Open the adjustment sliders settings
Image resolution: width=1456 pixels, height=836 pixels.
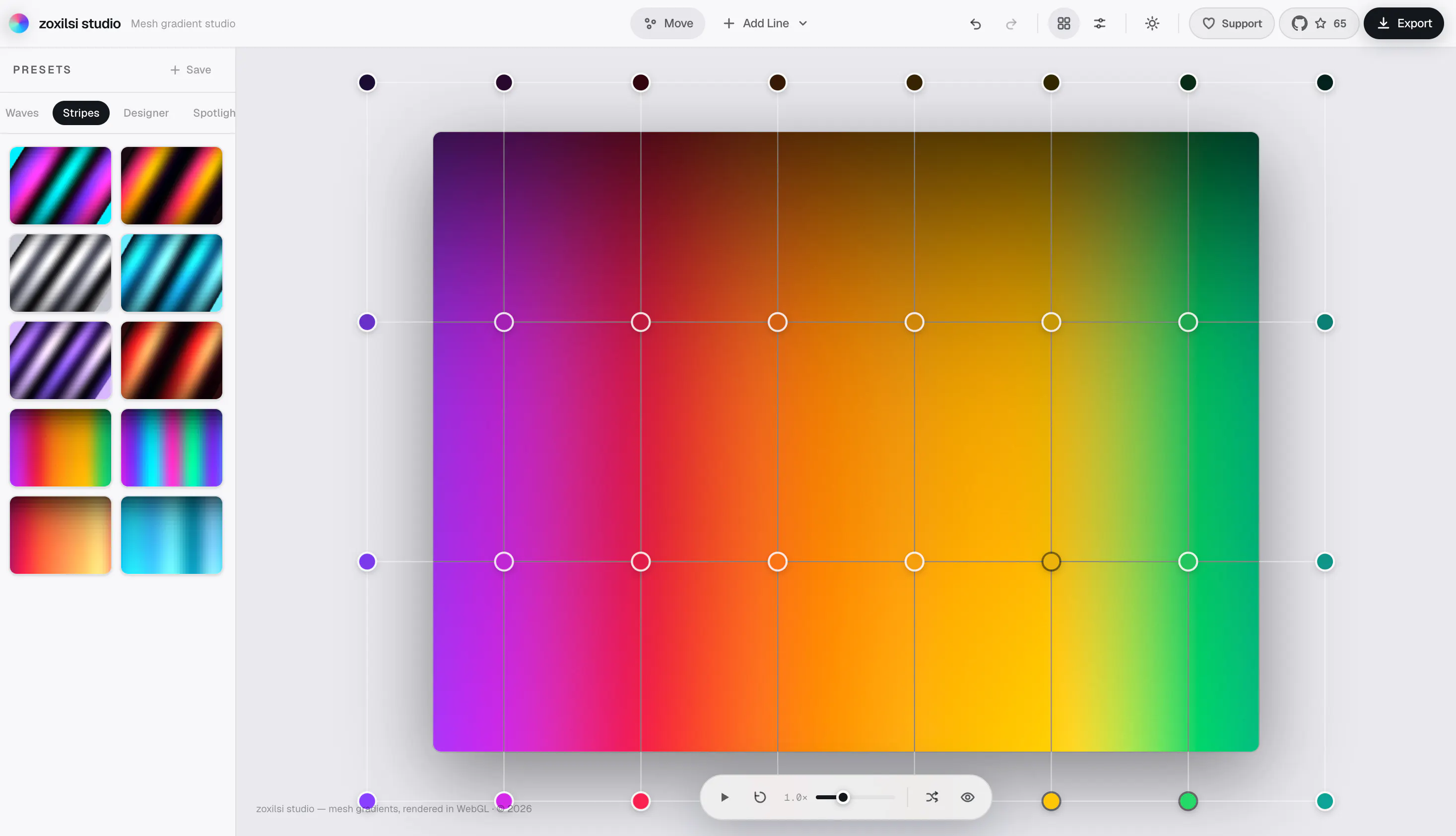(1099, 23)
